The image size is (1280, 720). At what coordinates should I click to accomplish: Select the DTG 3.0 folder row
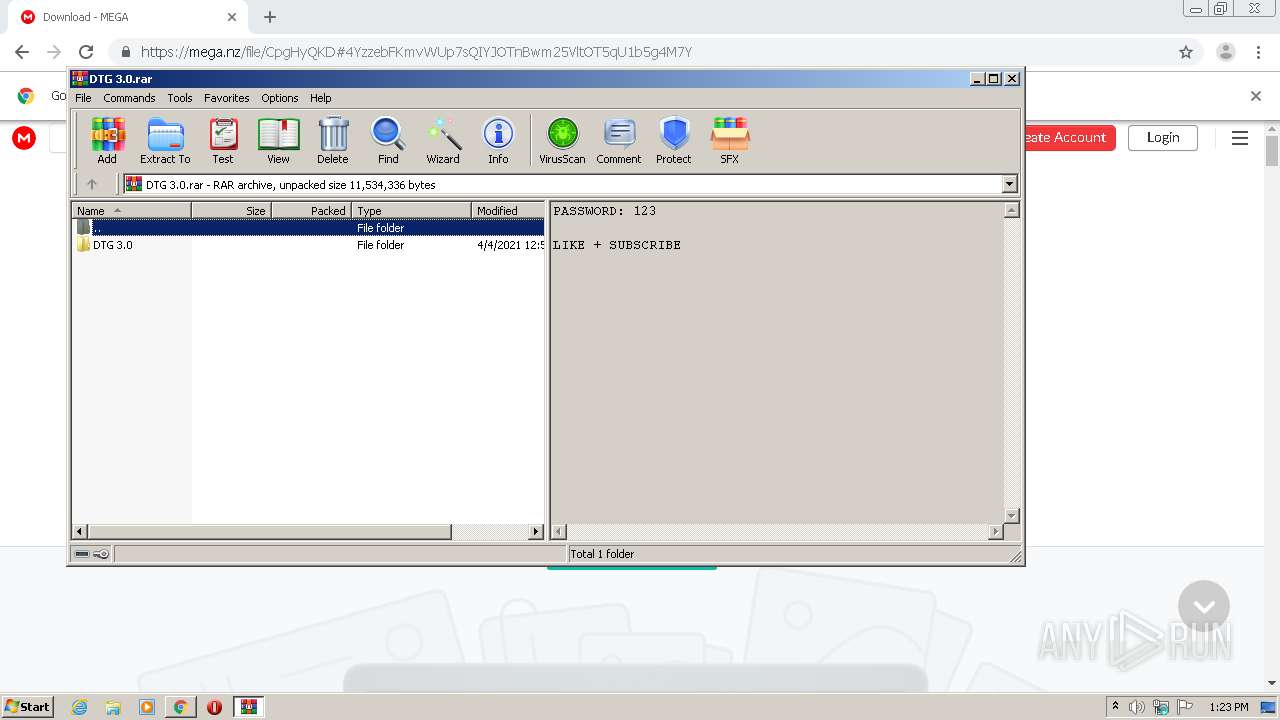coord(309,245)
